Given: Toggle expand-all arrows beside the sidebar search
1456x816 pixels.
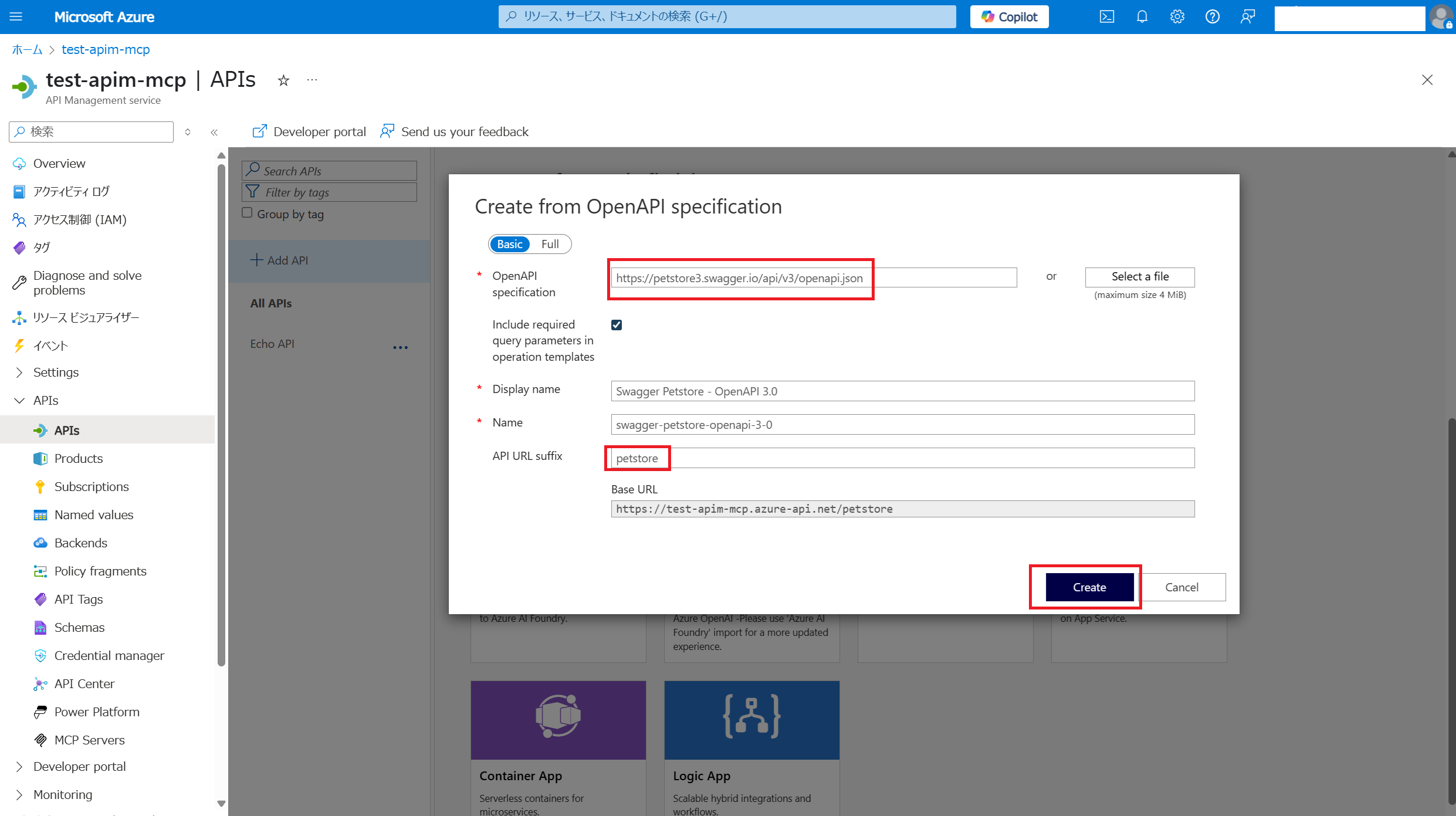Looking at the screenshot, I should pos(188,132).
